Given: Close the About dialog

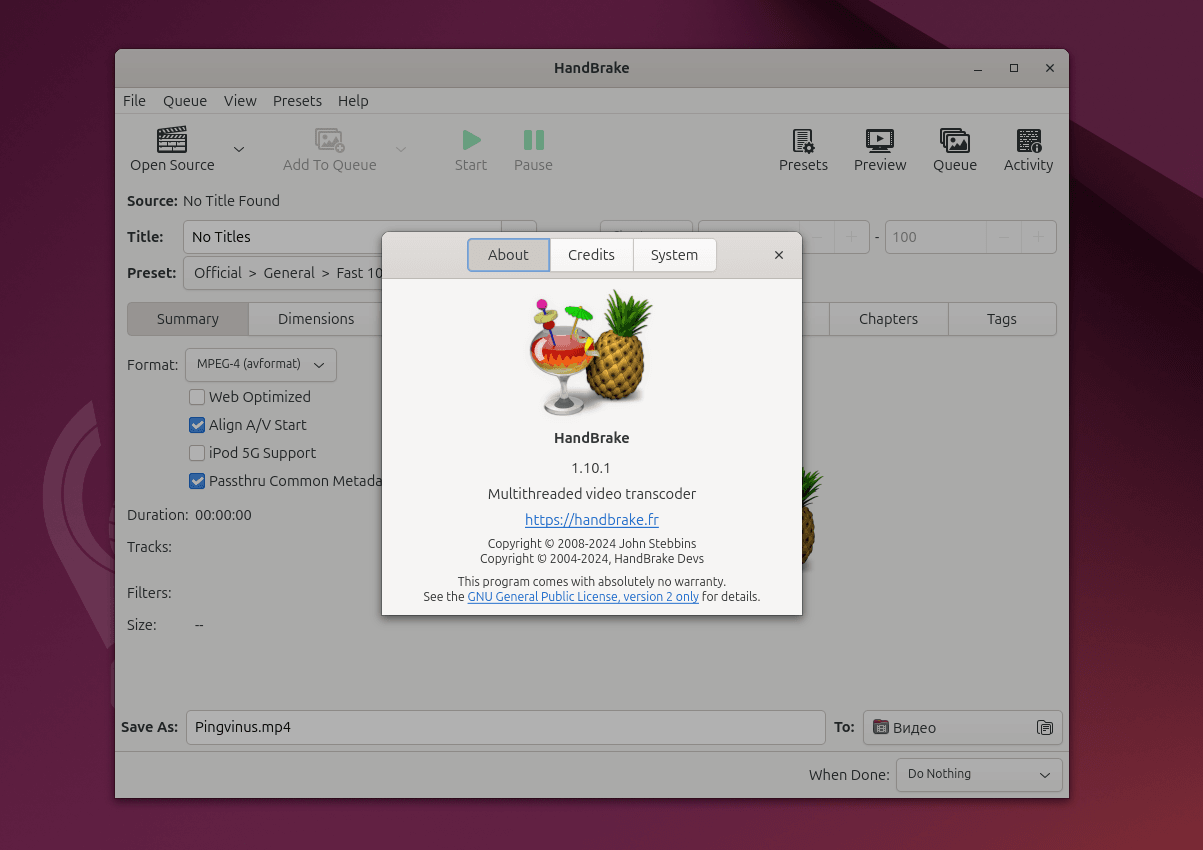Looking at the screenshot, I should (779, 255).
